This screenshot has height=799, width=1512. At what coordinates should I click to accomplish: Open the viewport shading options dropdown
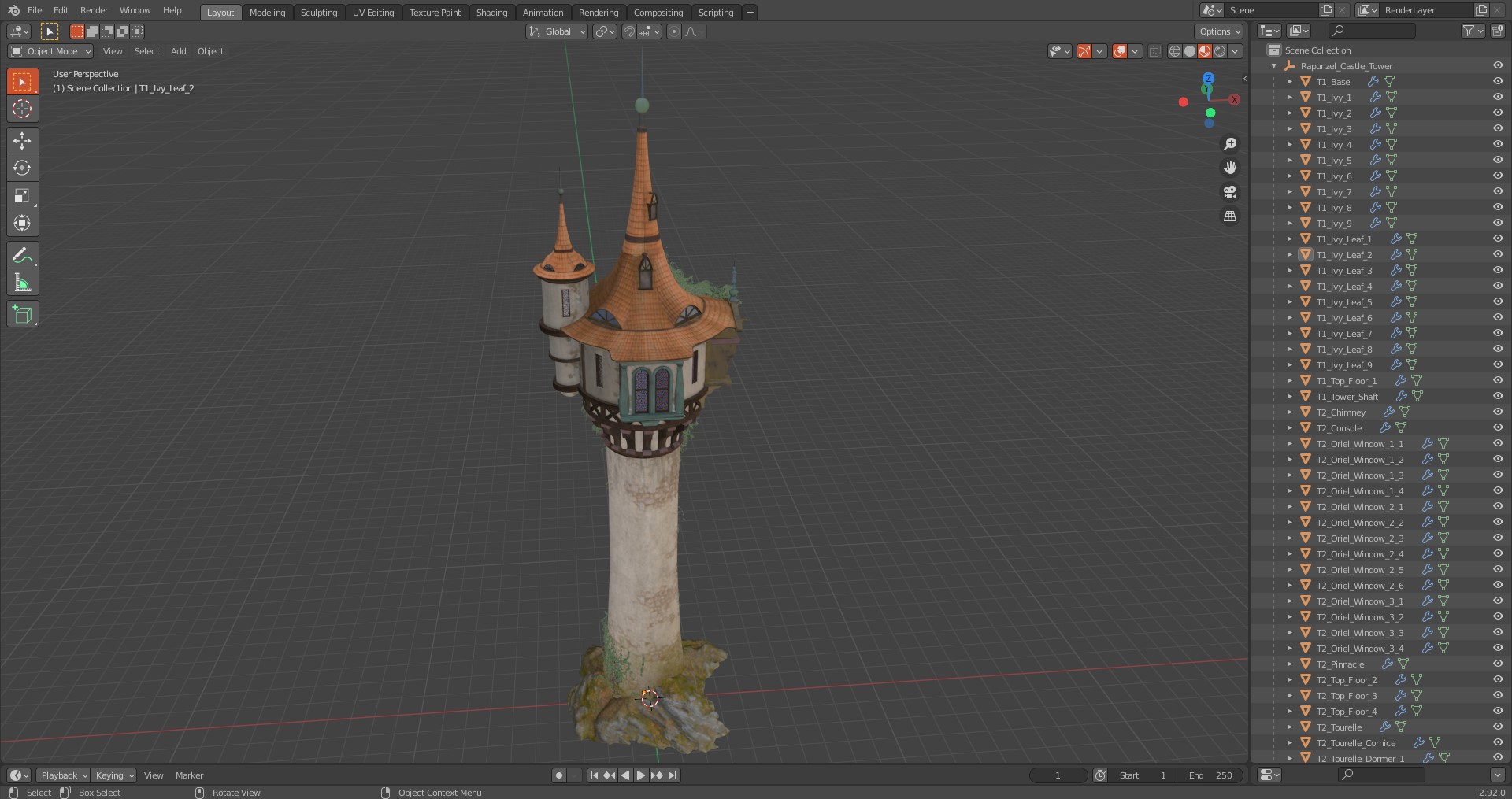[1235, 51]
